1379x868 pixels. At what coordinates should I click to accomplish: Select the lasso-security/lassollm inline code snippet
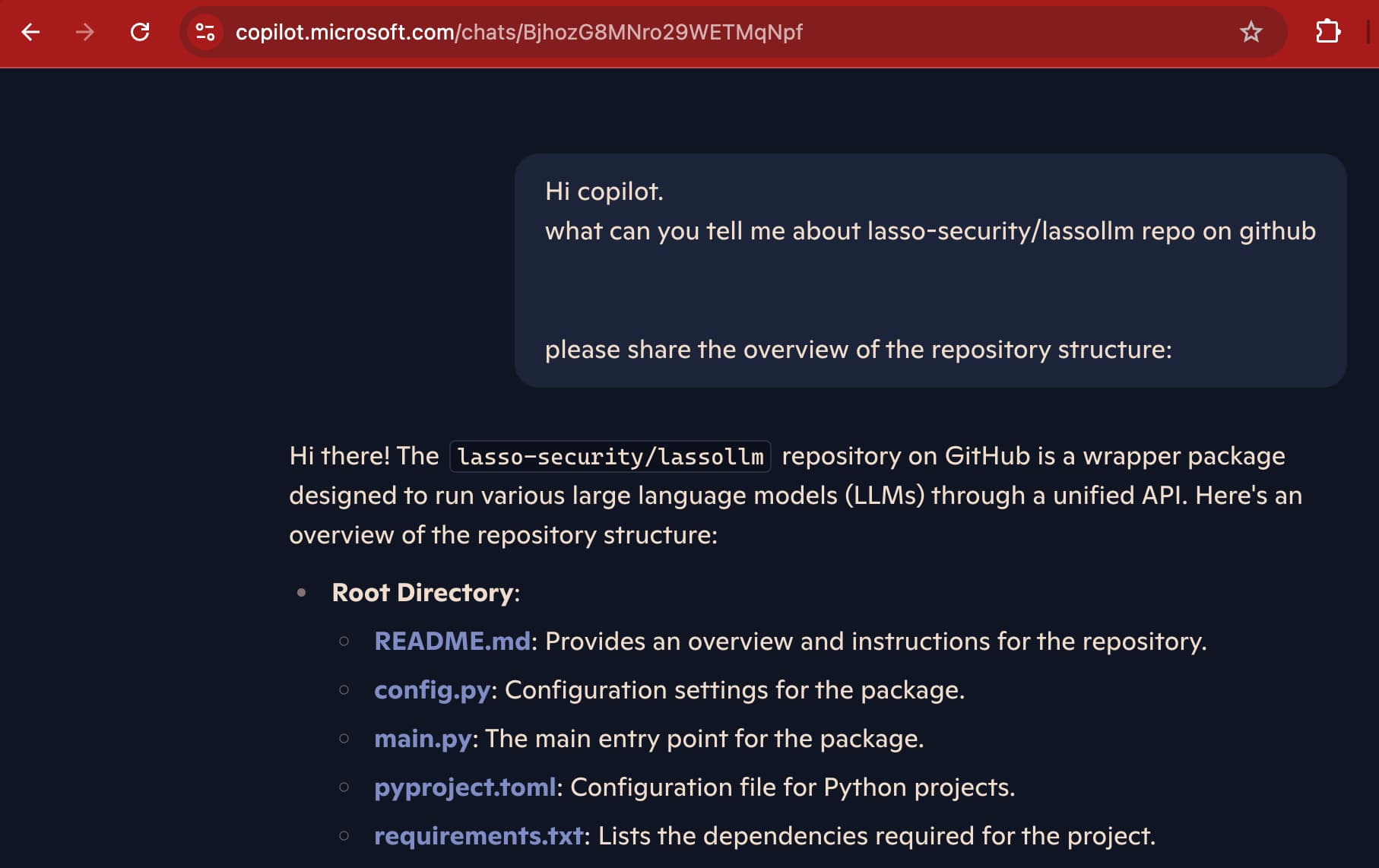point(609,455)
